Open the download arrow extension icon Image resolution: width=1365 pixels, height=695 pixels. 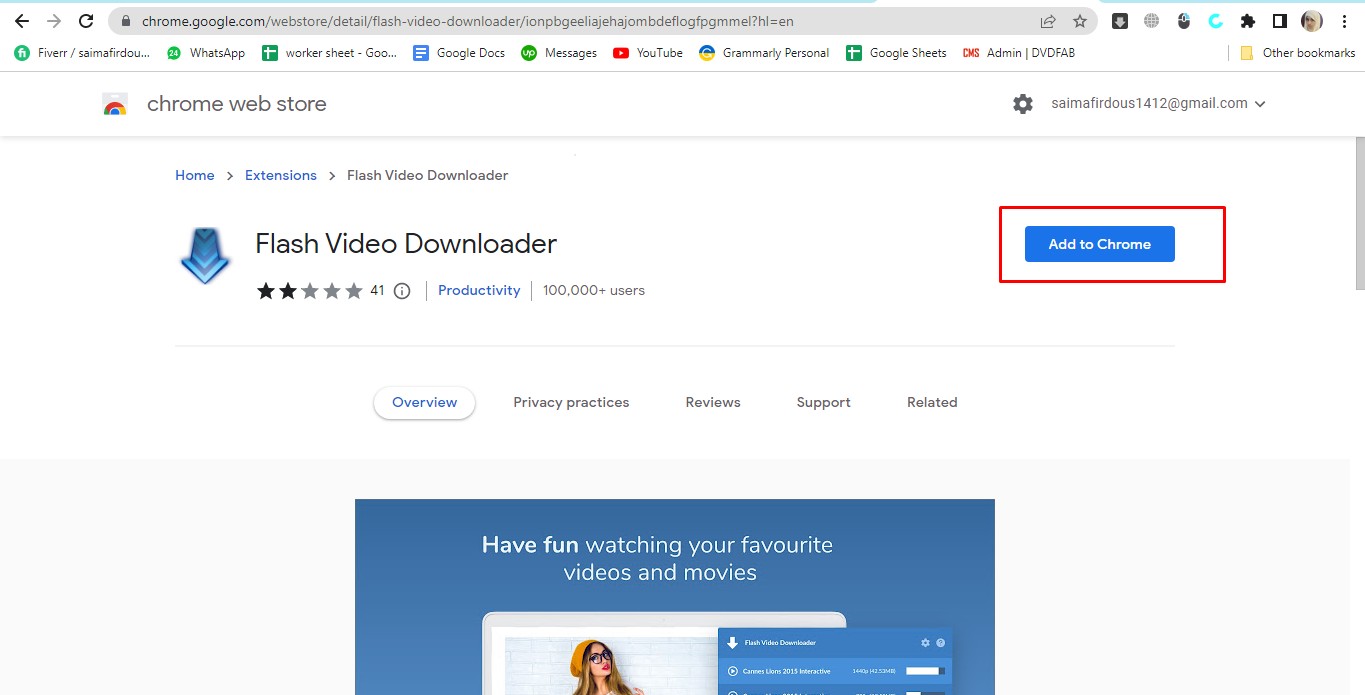(1120, 21)
